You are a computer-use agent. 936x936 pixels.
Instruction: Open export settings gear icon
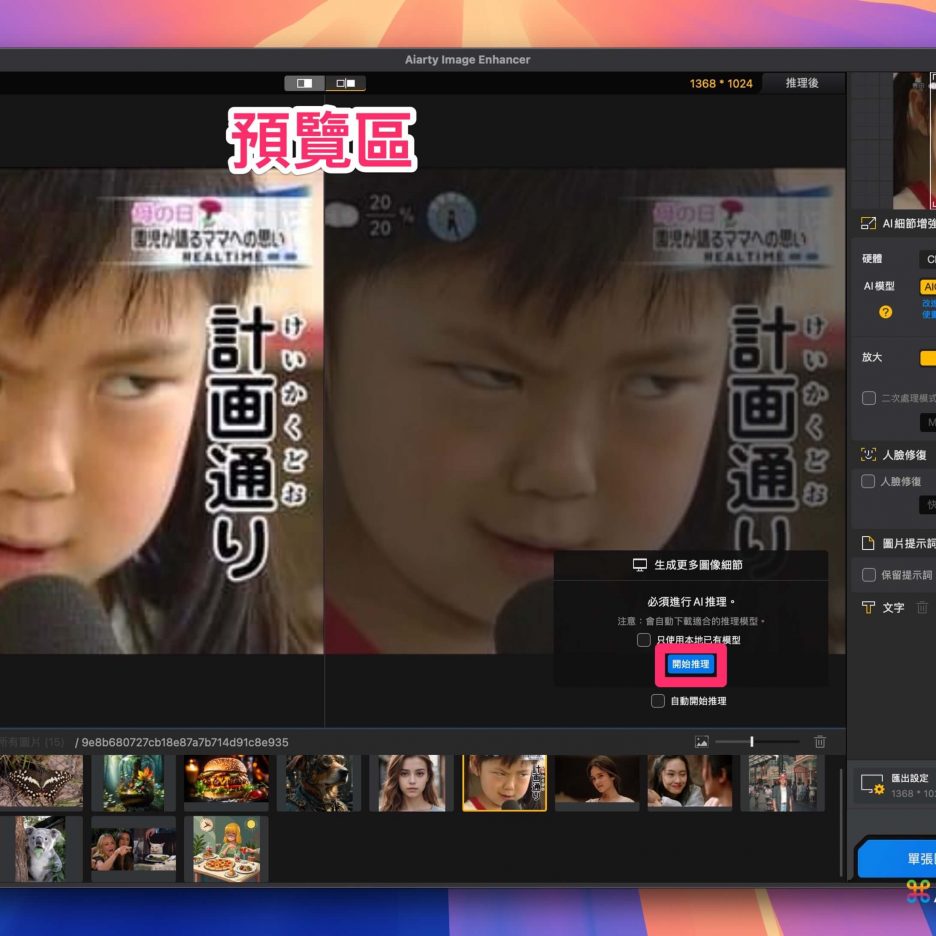click(x=872, y=783)
